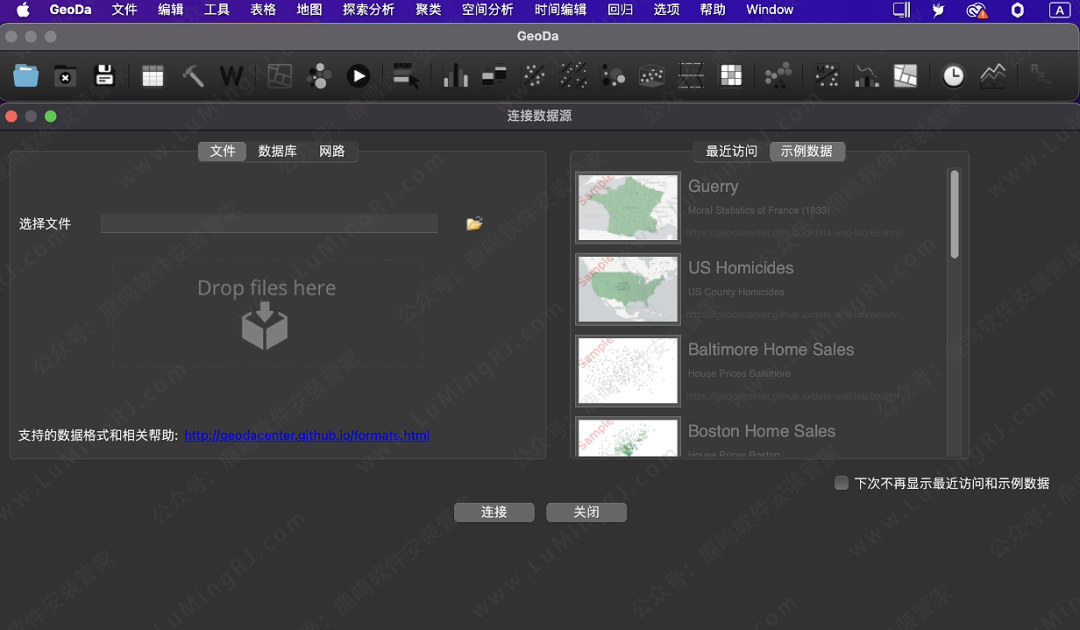Check 下次不再显示最近访问和示例数据 checkbox
1080x630 pixels.
(x=841, y=482)
